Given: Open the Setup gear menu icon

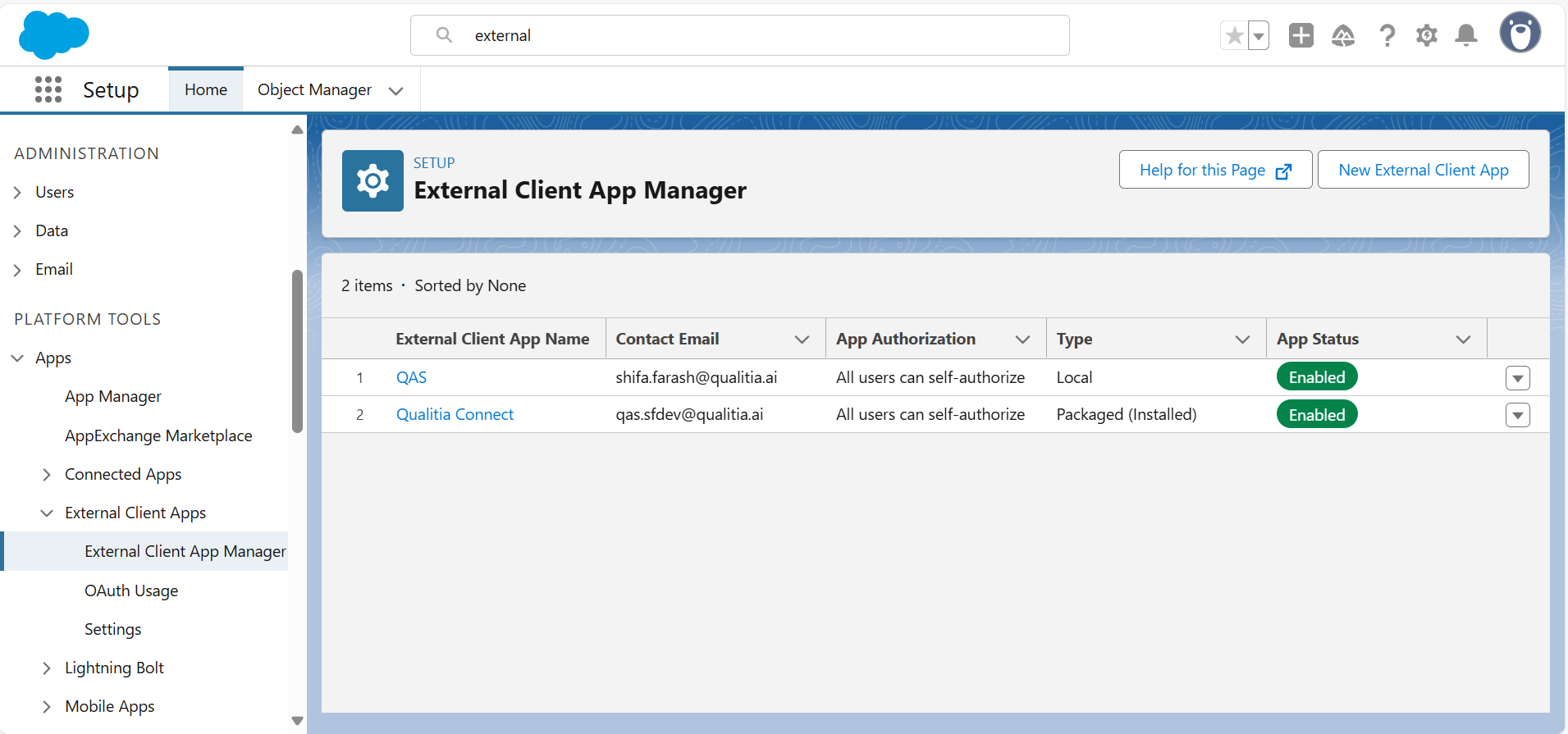Looking at the screenshot, I should pyautogui.click(x=1427, y=35).
